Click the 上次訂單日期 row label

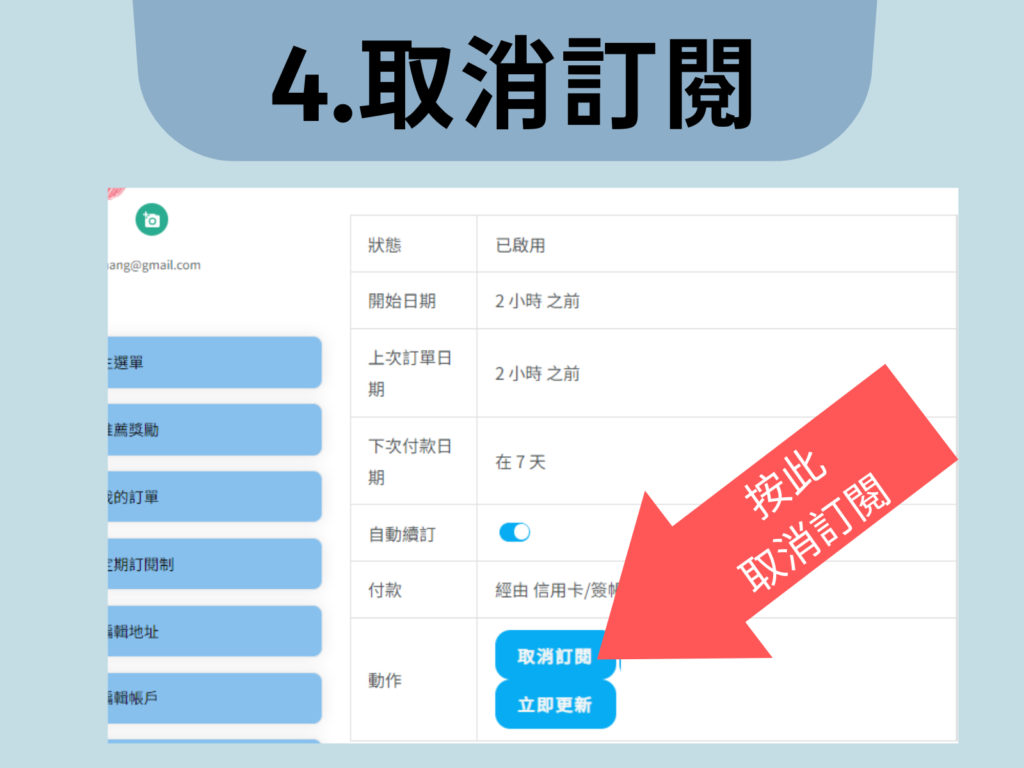tap(410, 373)
